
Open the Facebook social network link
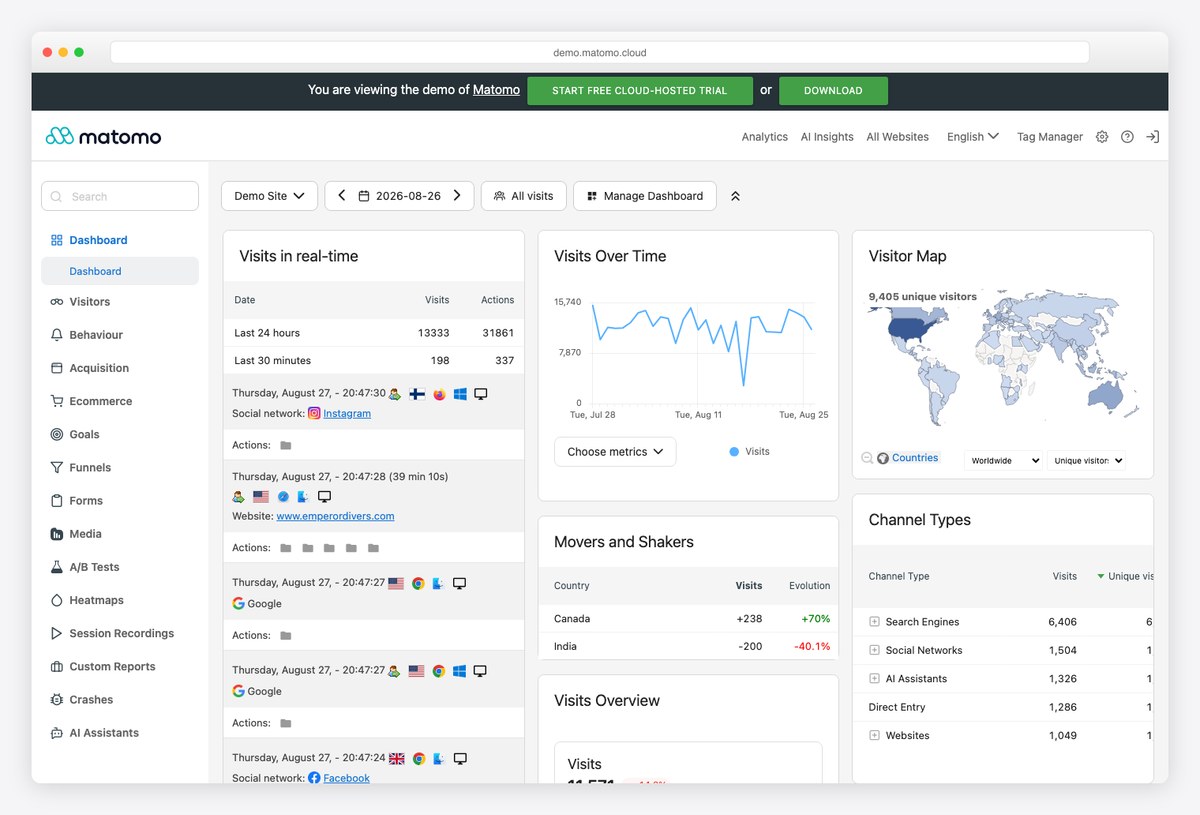click(346, 778)
